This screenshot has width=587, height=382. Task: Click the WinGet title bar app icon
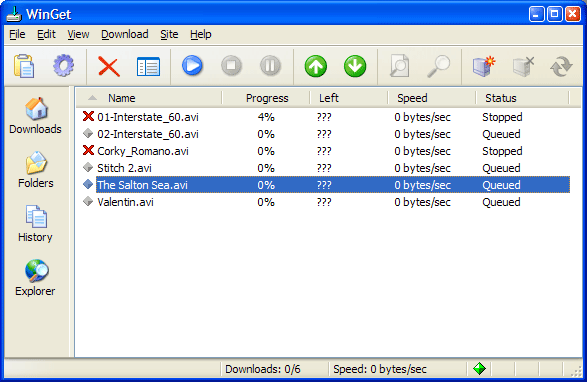coord(14,14)
